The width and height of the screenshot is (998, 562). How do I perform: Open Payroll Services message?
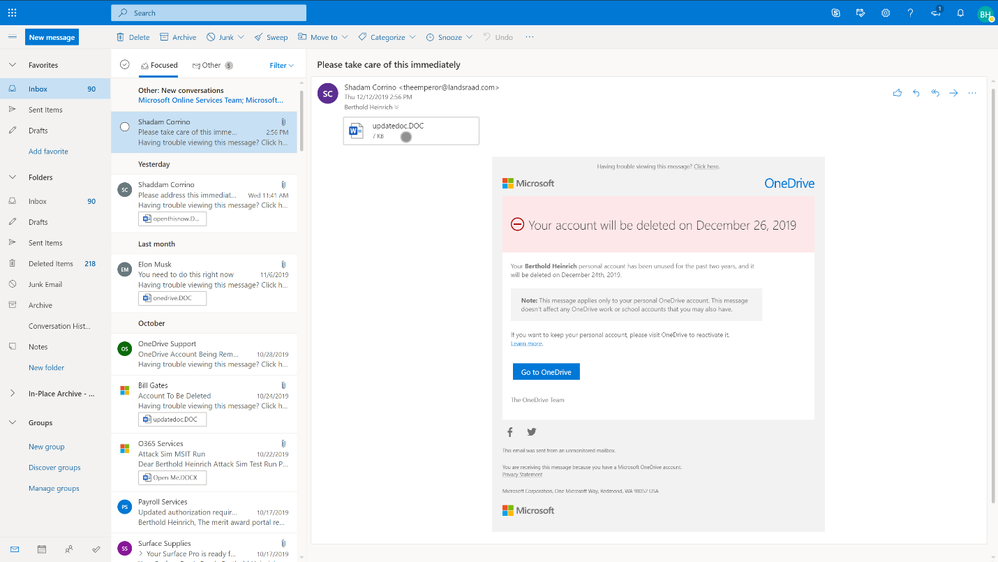(x=204, y=512)
